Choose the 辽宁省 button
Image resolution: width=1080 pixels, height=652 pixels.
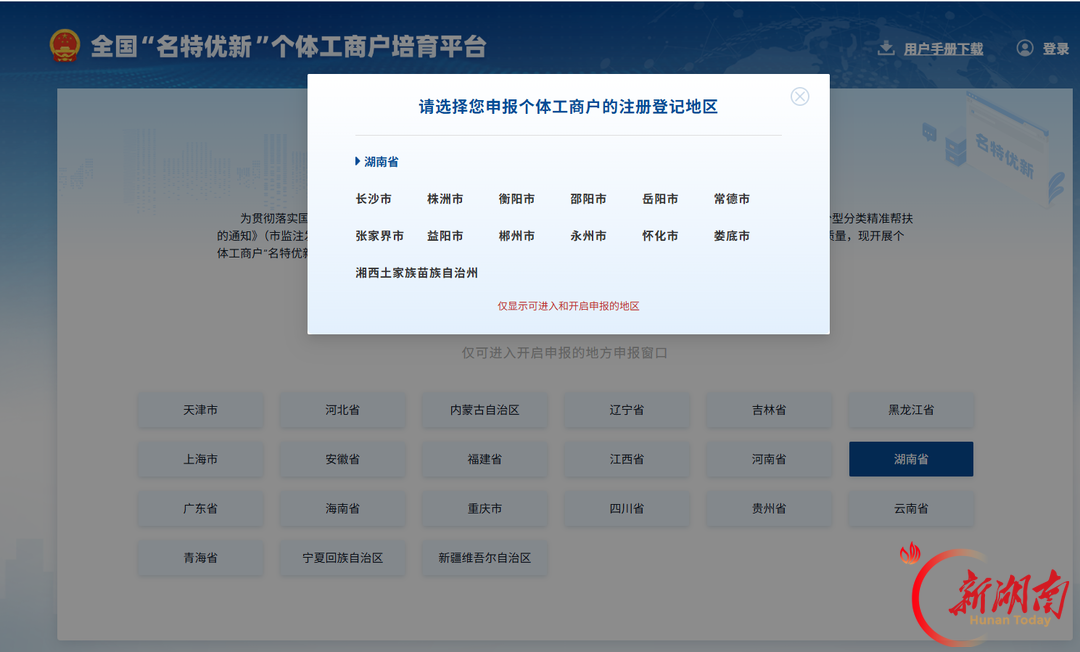(627, 410)
